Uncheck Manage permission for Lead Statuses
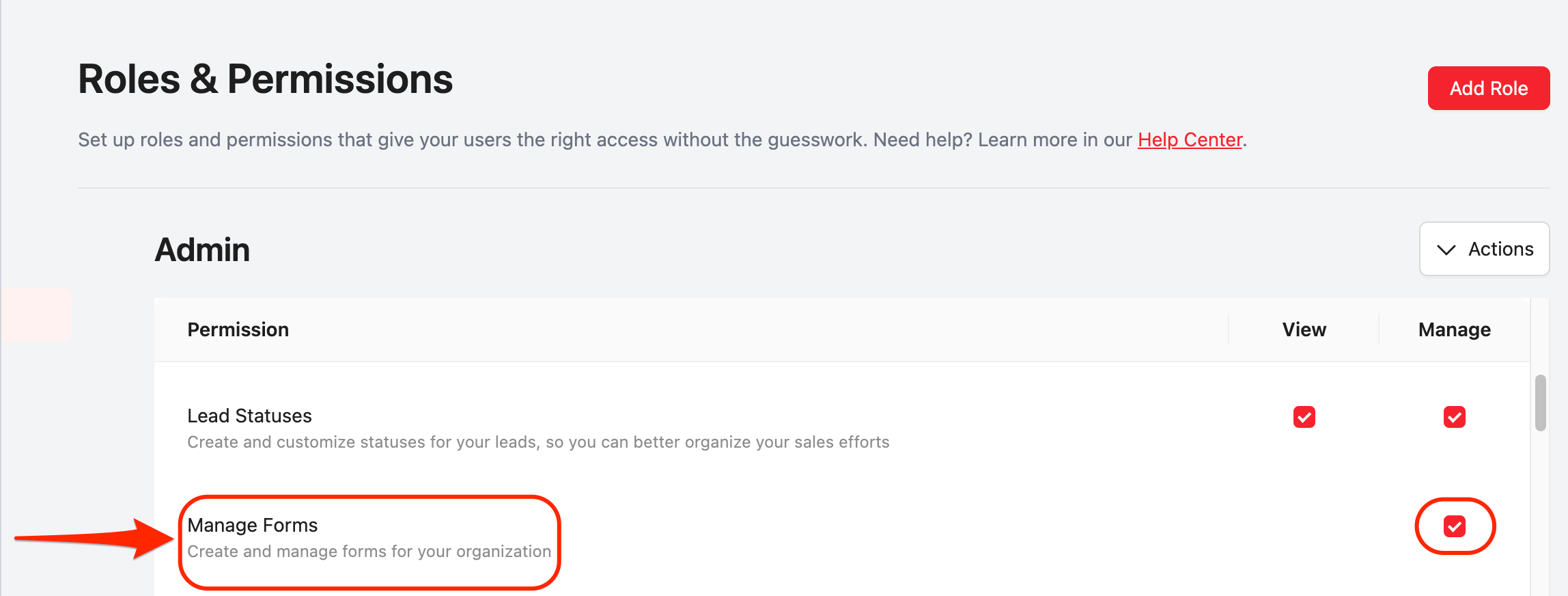This screenshot has height=596, width=1568. tap(1454, 417)
